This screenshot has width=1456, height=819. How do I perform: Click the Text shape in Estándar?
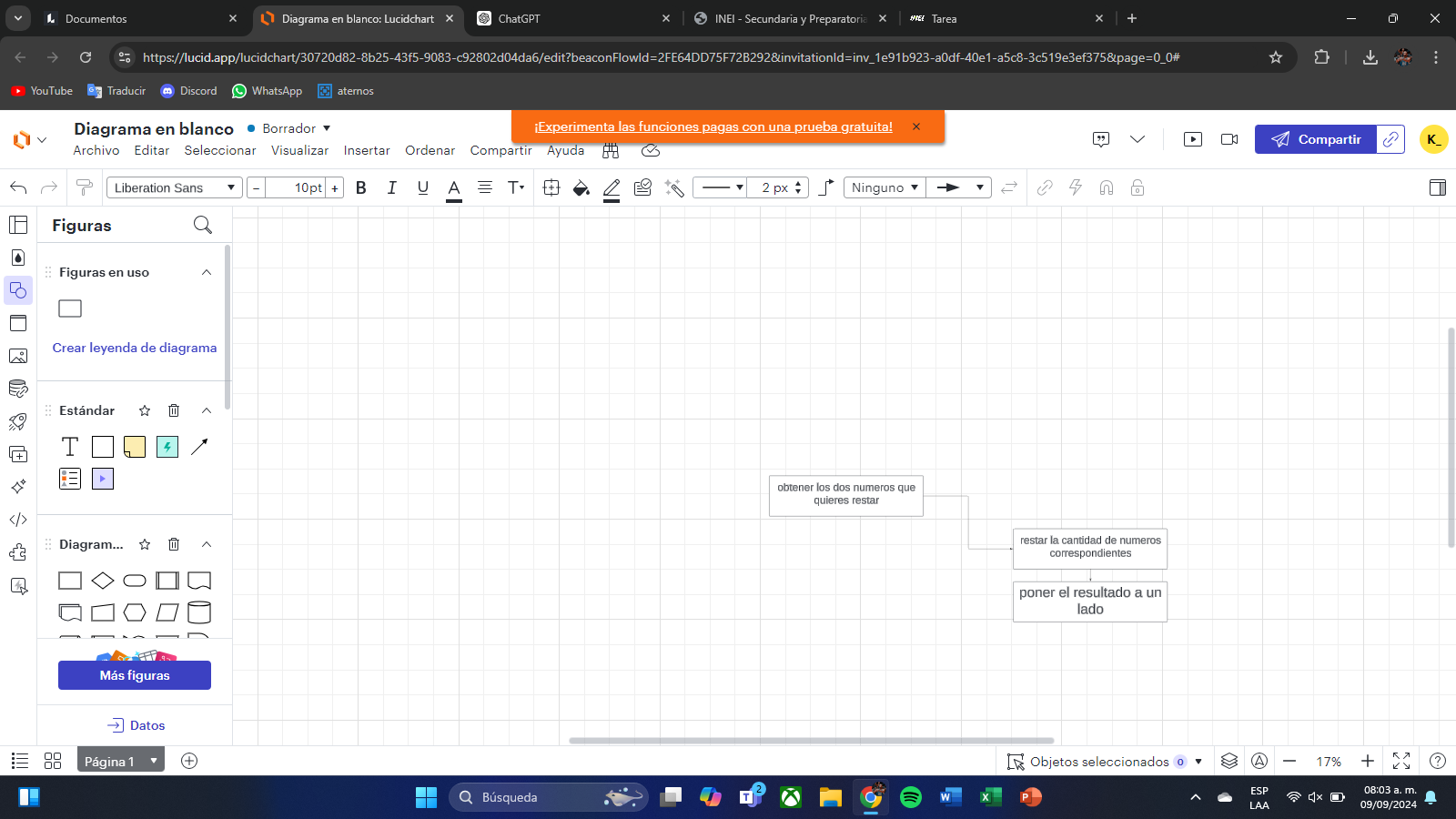(70, 447)
